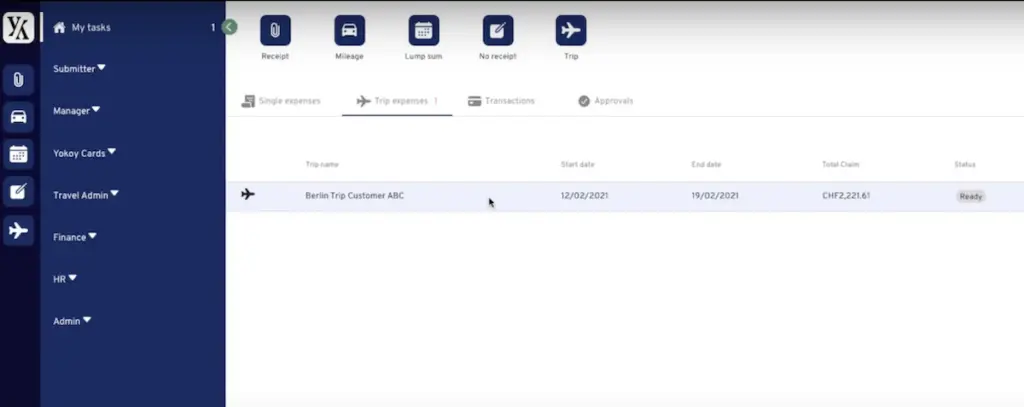The width and height of the screenshot is (1024, 407).
Task: Expand the Admin menu
Action: click(72, 321)
